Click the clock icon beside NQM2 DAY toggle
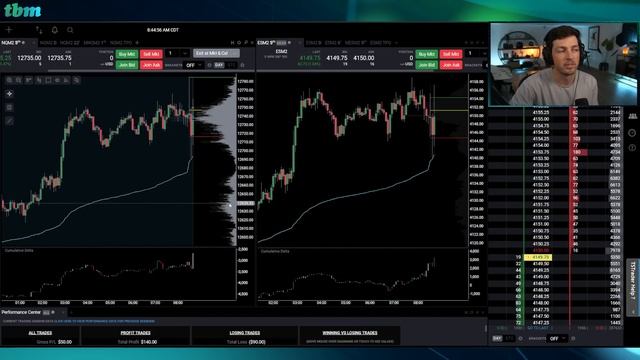 click(209, 65)
